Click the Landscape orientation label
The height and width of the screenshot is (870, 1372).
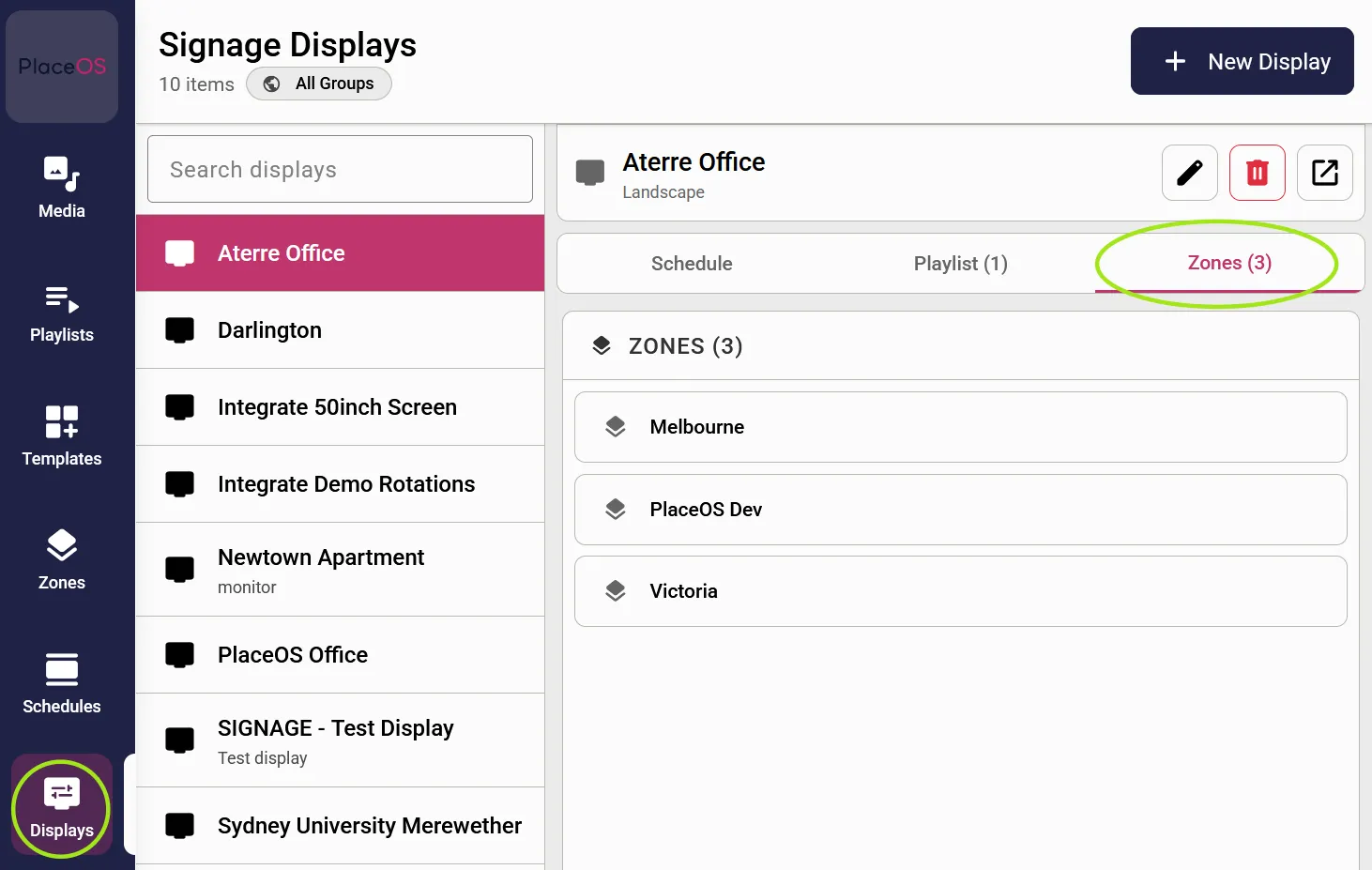point(663,192)
